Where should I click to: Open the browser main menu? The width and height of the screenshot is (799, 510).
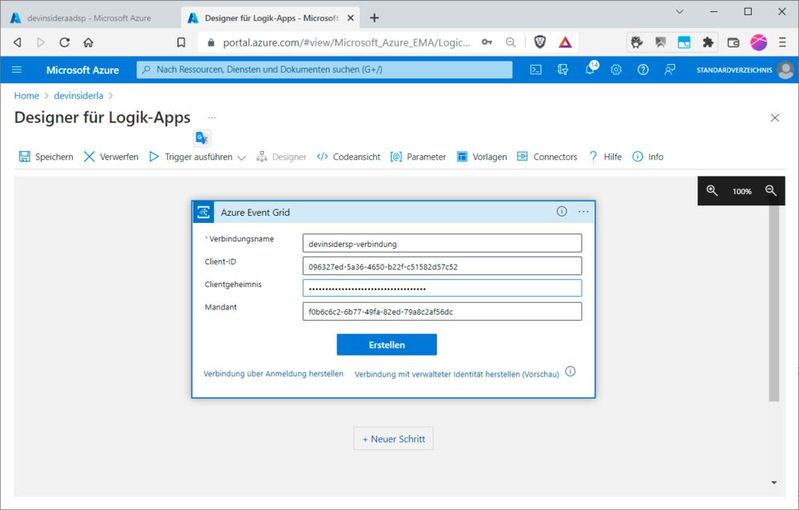tap(782, 42)
